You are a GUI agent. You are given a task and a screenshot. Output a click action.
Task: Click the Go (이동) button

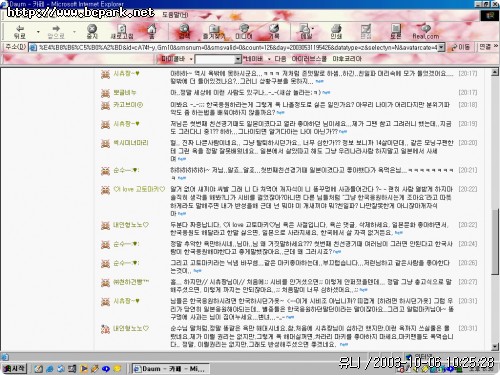coord(461,47)
